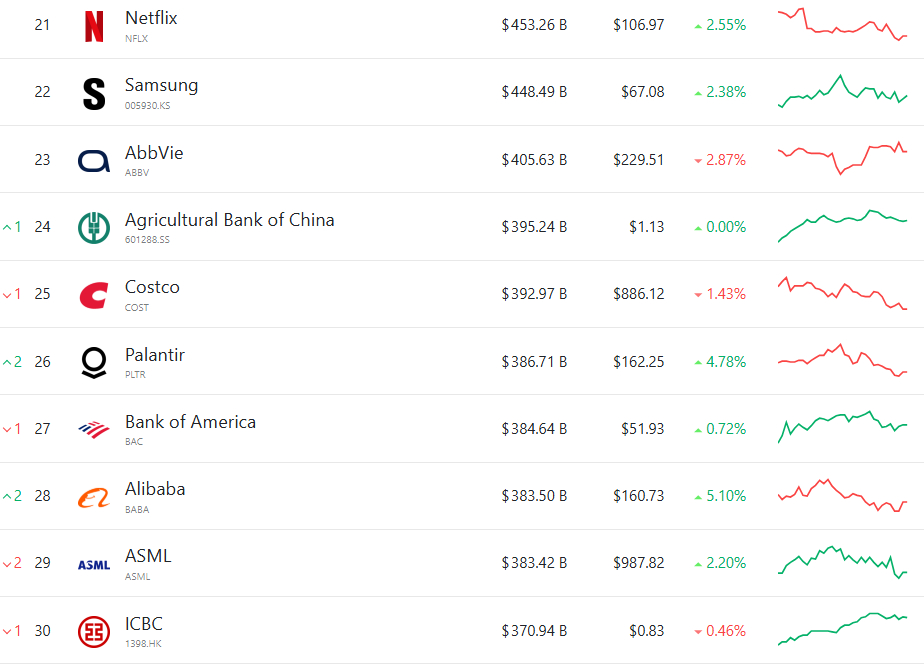This screenshot has width=924, height=670.
Task: Click the ASML company name link
Action: coord(148,556)
